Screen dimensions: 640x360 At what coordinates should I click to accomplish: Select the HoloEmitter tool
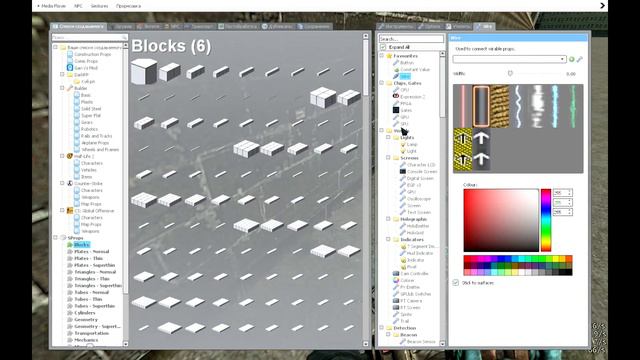click(418, 226)
